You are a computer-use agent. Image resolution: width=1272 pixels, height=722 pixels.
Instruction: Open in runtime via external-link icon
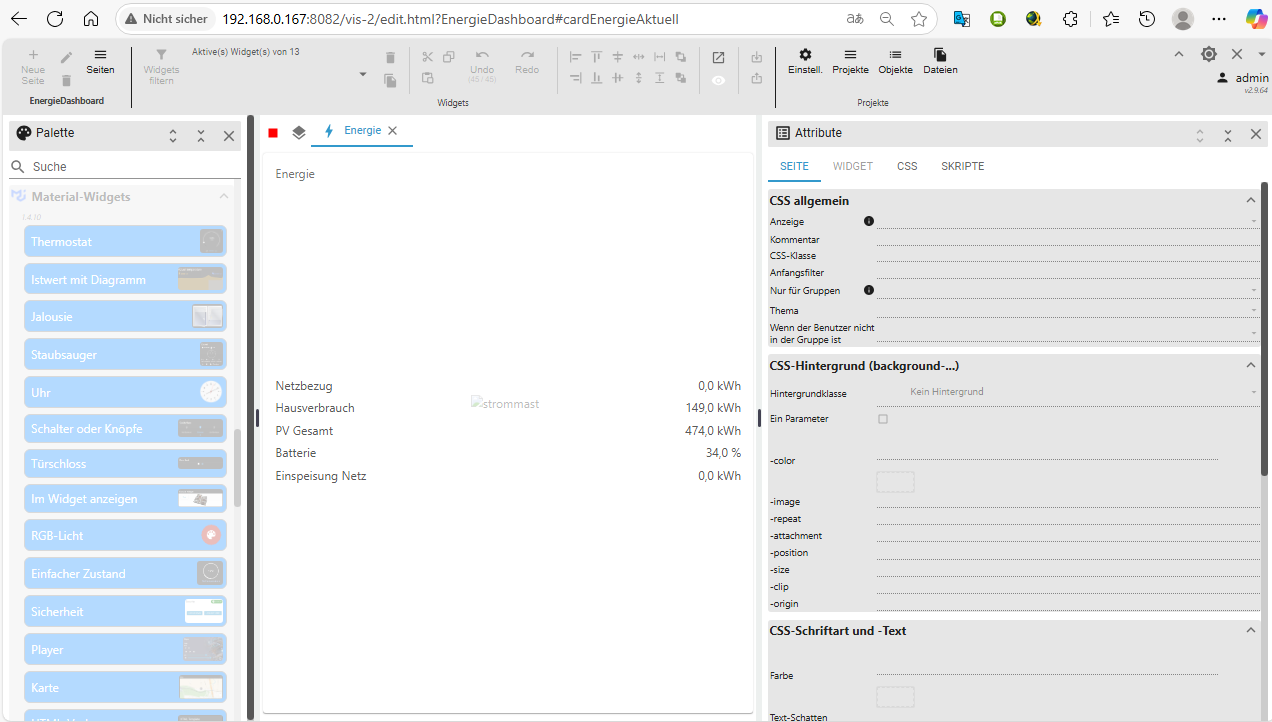[718, 57]
